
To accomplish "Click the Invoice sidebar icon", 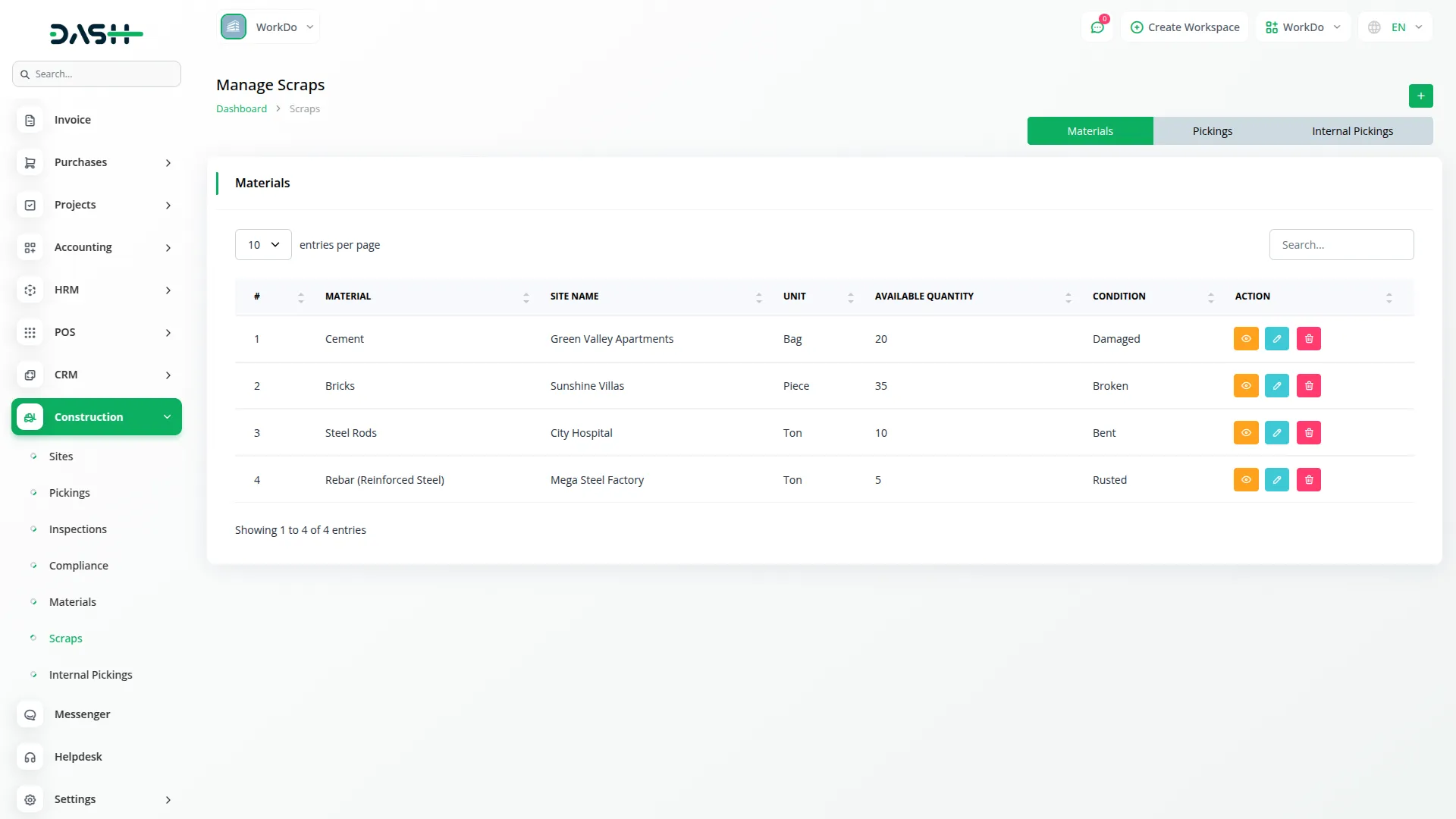I will point(30,120).
